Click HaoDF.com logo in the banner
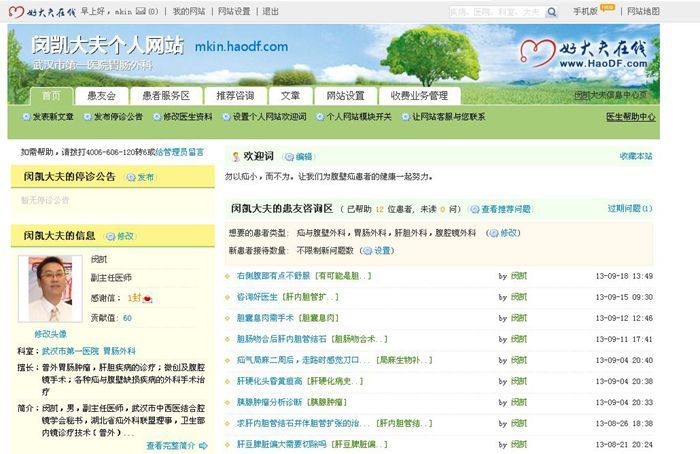The width and height of the screenshot is (700, 454). (x=584, y=54)
